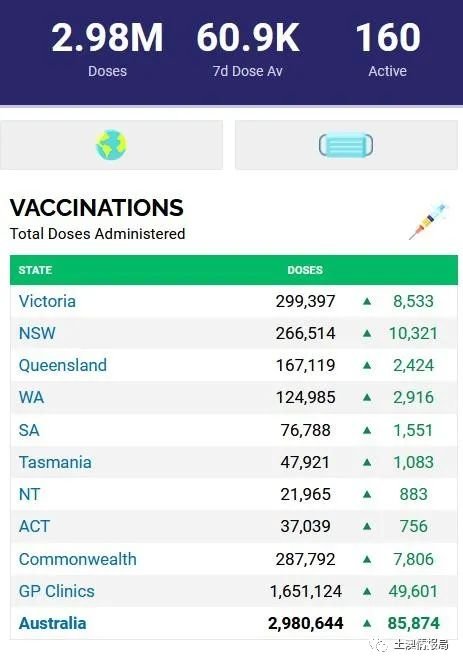463x665 pixels.
Task: Click the syringe vaccination icon
Action: tap(429, 221)
